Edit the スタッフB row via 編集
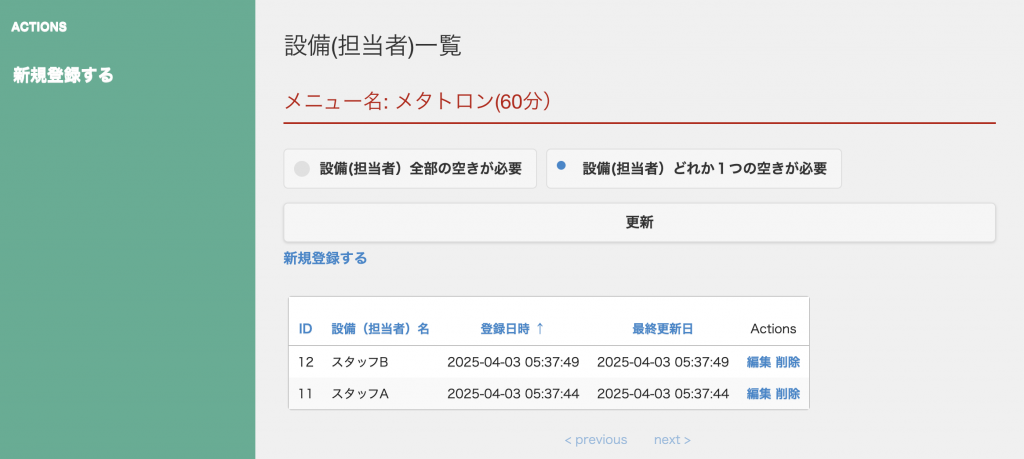This screenshot has height=459, width=1024. coord(758,362)
